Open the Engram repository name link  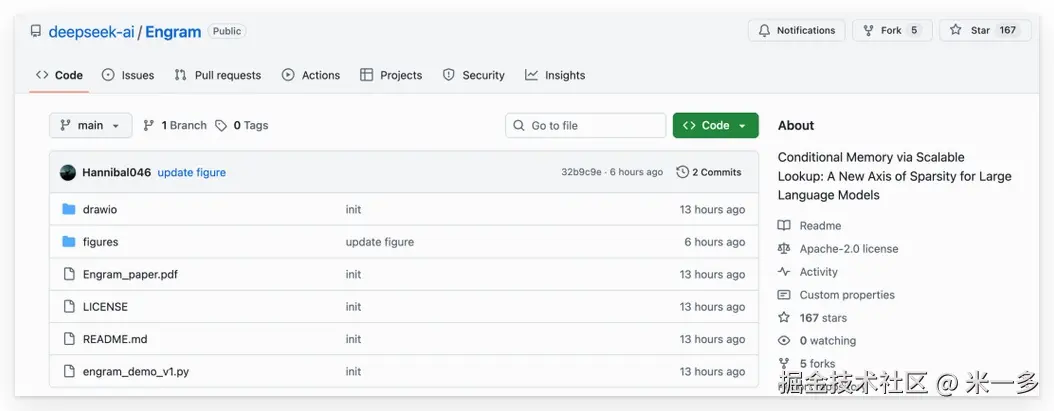click(173, 32)
